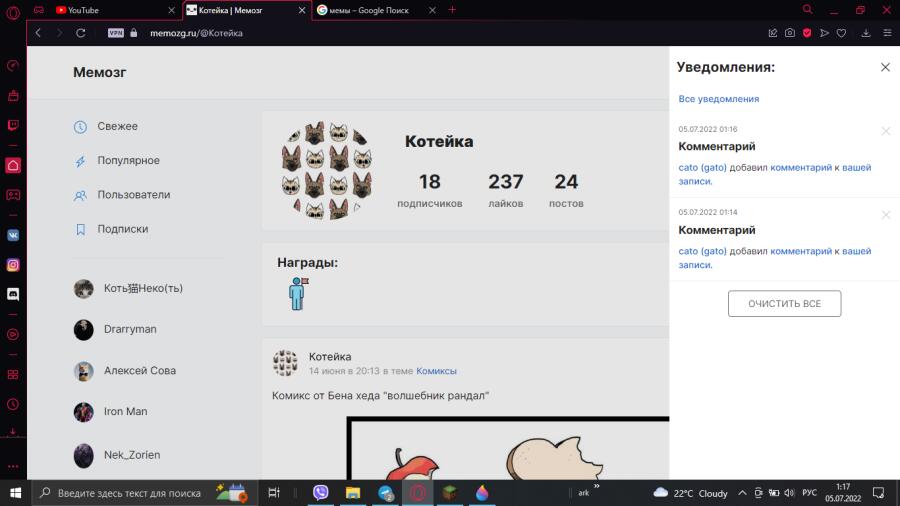Click the Windows taskbar search box
The height and width of the screenshot is (506, 900).
(143, 493)
